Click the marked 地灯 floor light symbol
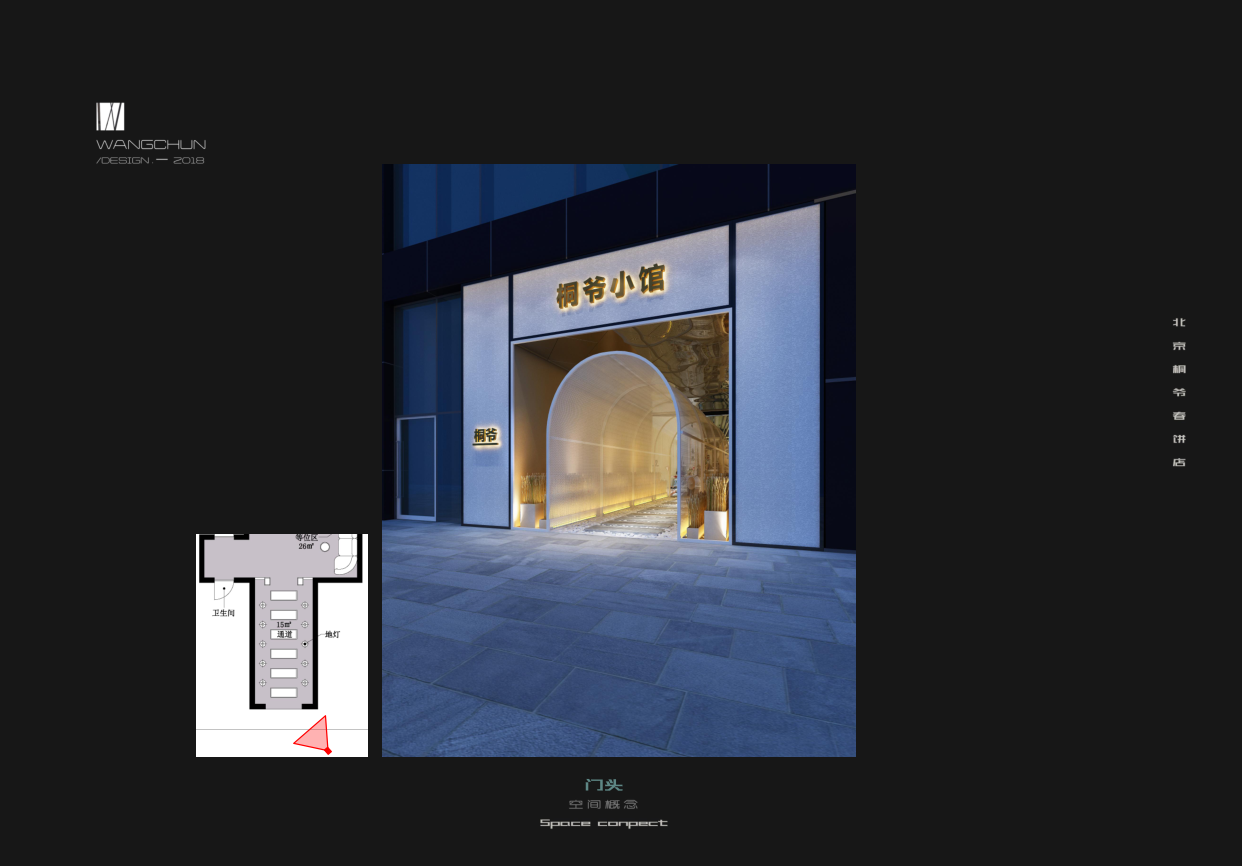Viewport: 1242px width, 866px height. click(x=305, y=643)
